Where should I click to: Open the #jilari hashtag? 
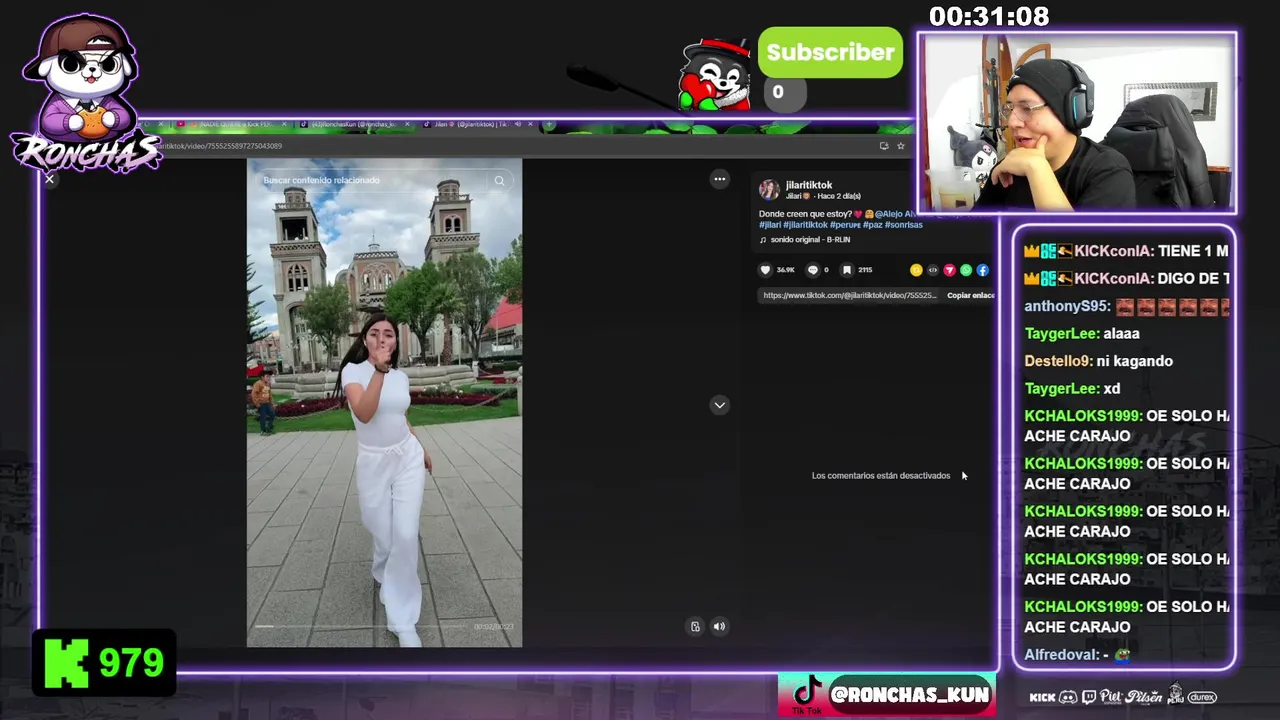pyautogui.click(x=770, y=225)
